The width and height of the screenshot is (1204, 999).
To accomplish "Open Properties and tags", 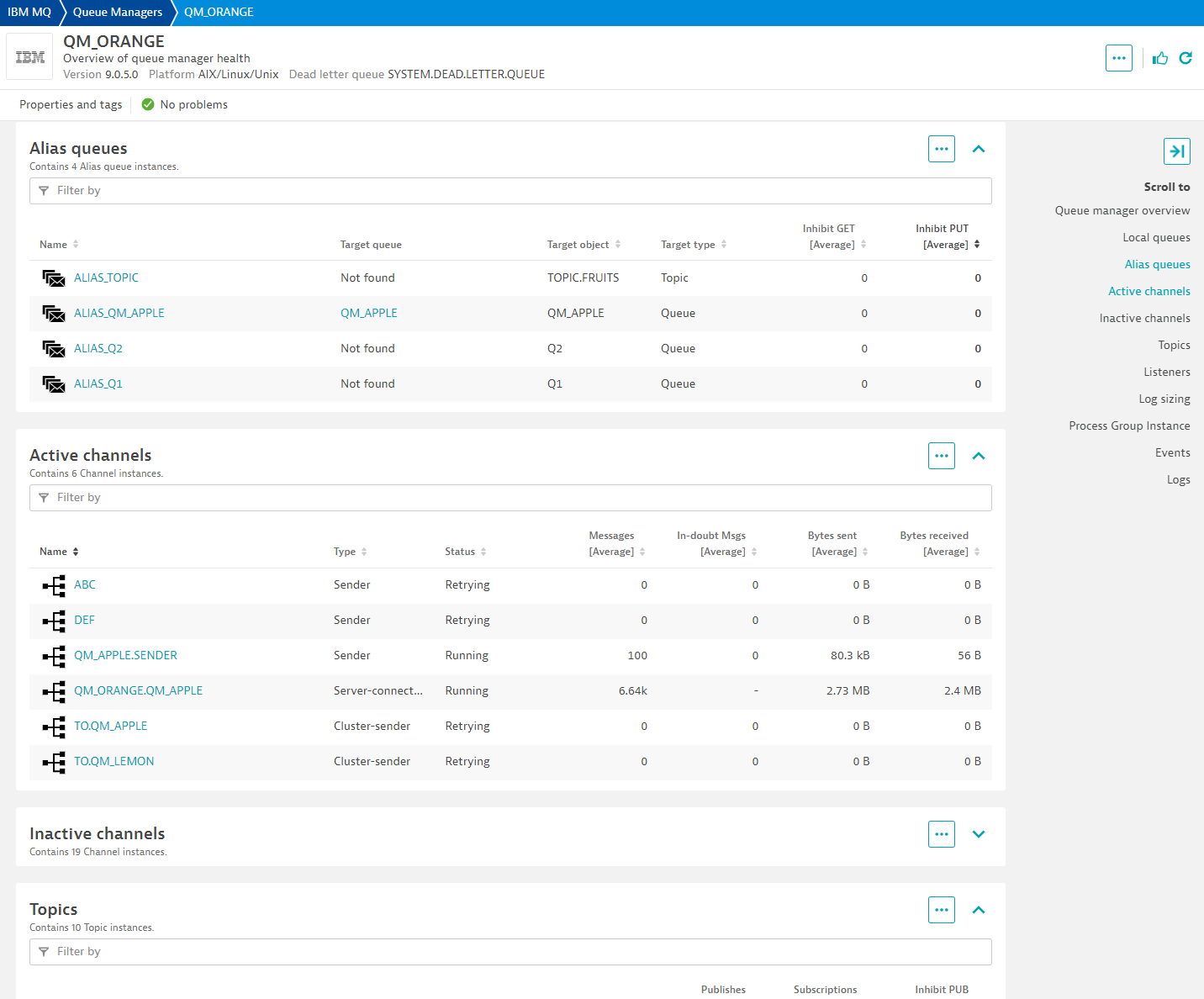I will pyautogui.click(x=71, y=104).
